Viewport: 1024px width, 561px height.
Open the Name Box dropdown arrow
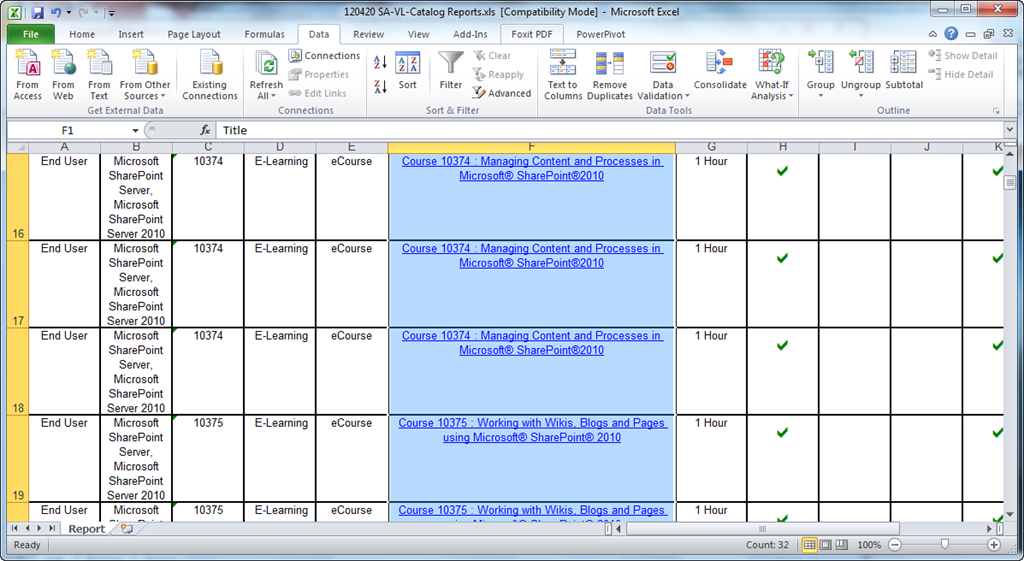pos(135,131)
